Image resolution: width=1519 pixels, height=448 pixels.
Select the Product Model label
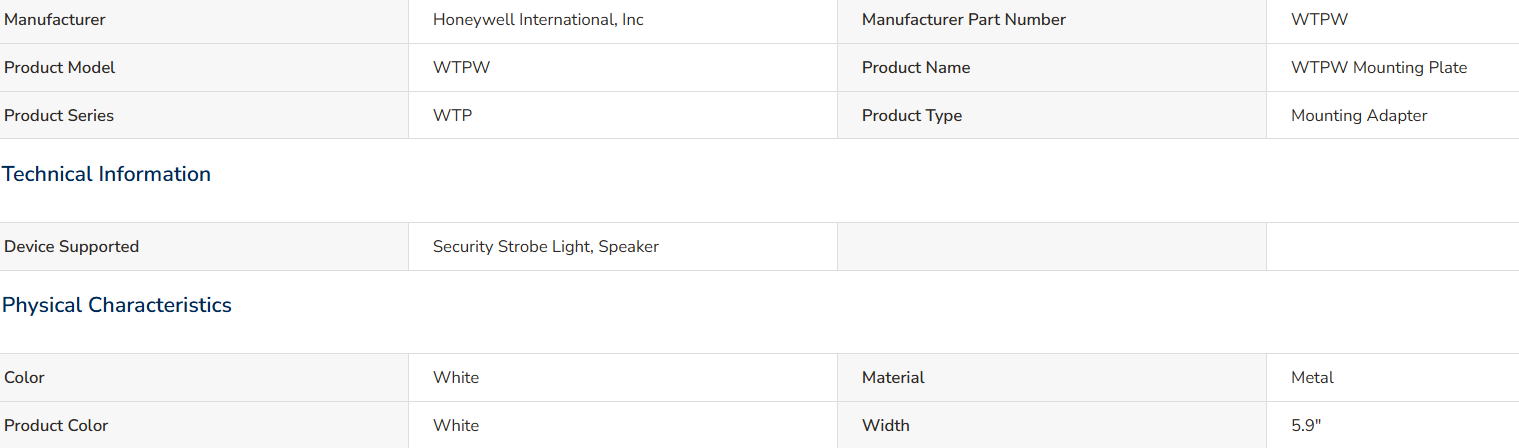(x=60, y=68)
